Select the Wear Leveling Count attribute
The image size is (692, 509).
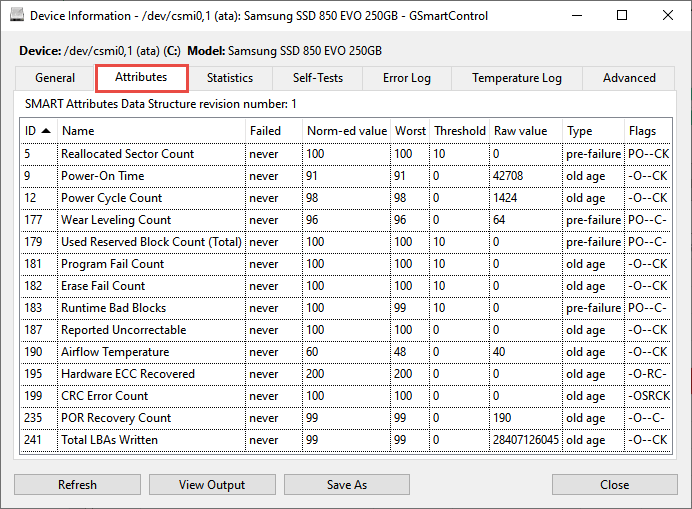(x=346, y=220)
